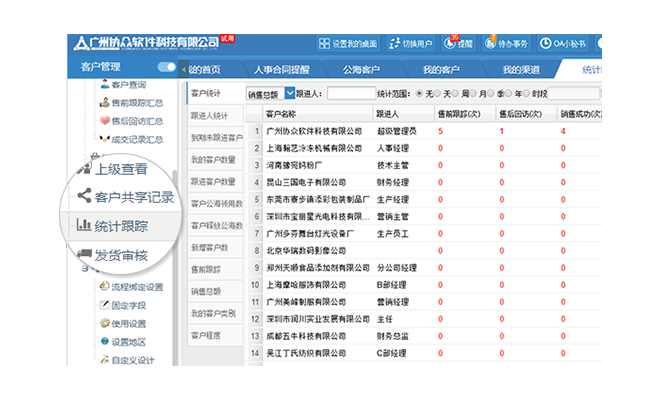This screenshot has height=412, width=670.
Task: Click the 统计跟踪 bar chart icon
Action: (x=83, y=225)
